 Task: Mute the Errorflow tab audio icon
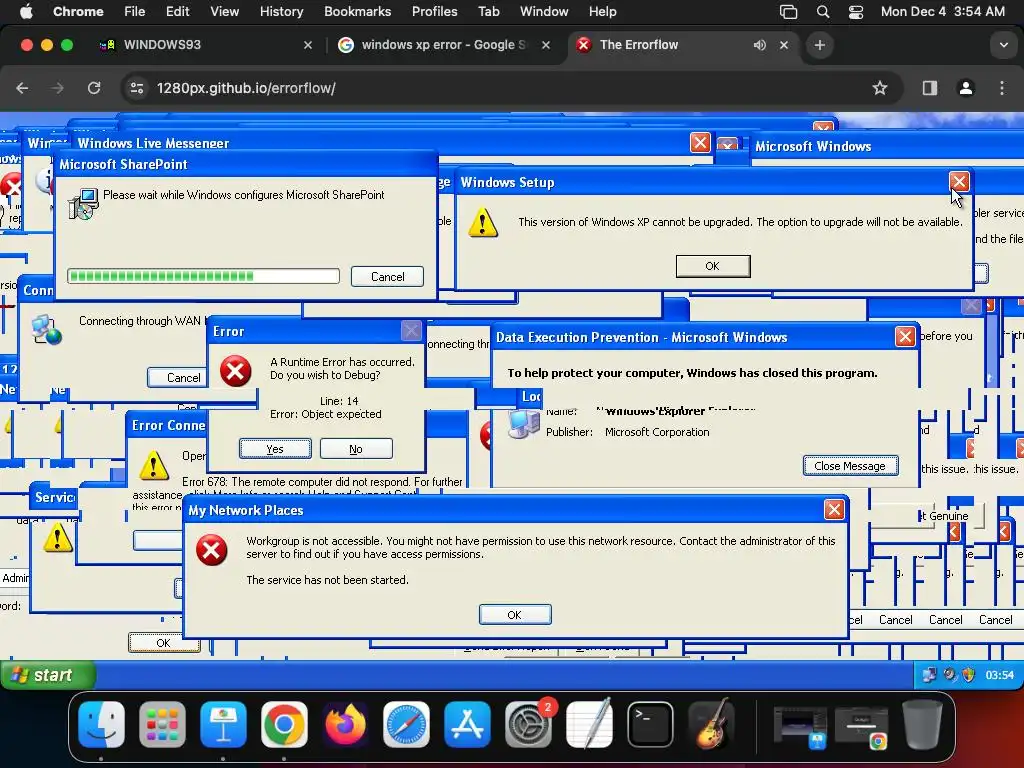760,45
